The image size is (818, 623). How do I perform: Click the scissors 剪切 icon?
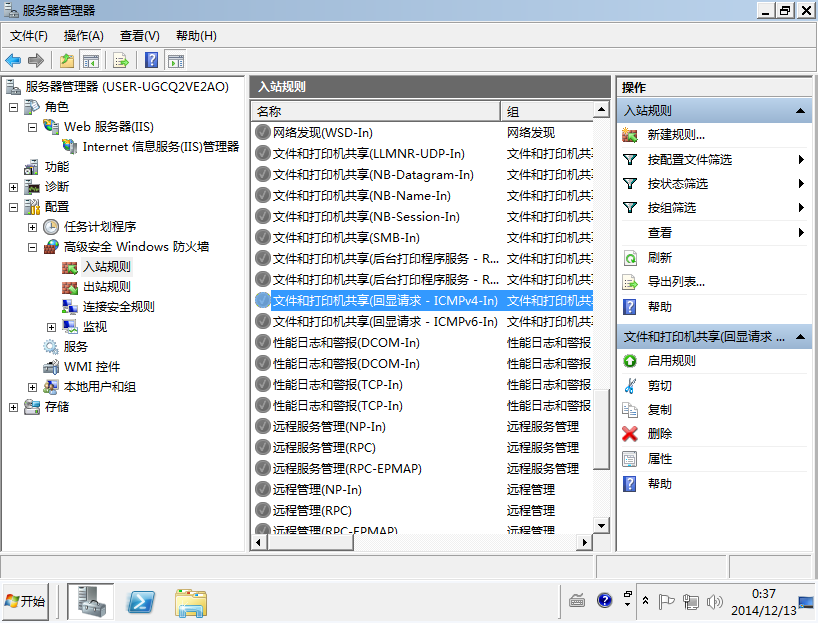(630, 386)
